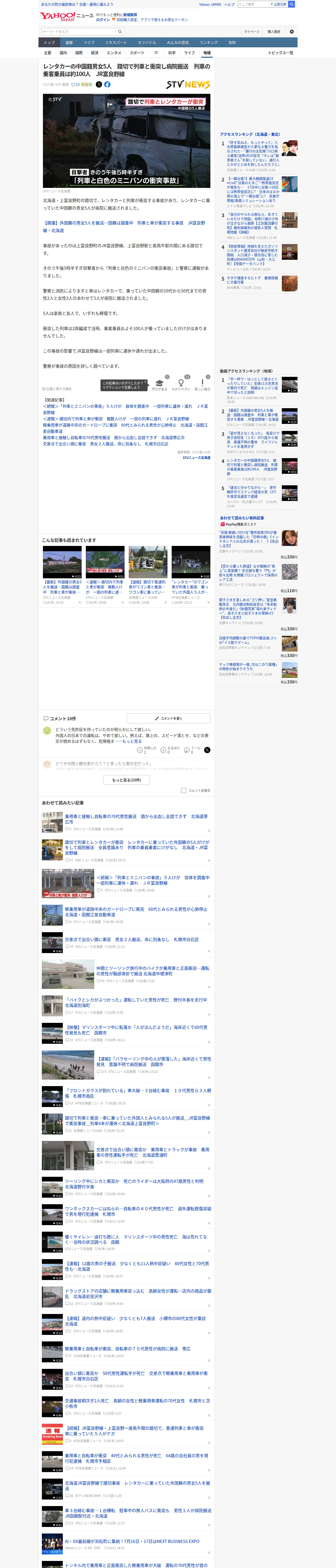336x1568 pixels.
Task: Open the thumbnail of the "レンタカー"のワゴン車が列車と衝突 card
Action: click(x=191, y=562)
